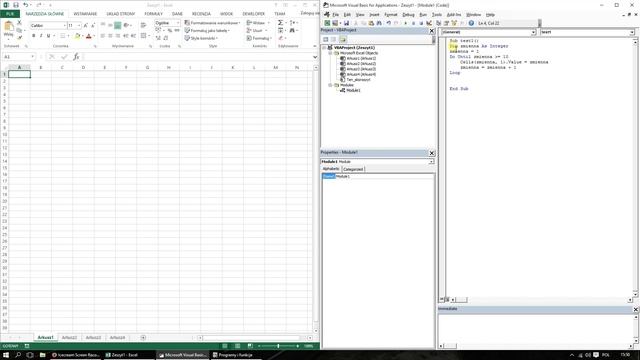
Task: Open the font size dropdown in Excel
Action: point(79,25)
